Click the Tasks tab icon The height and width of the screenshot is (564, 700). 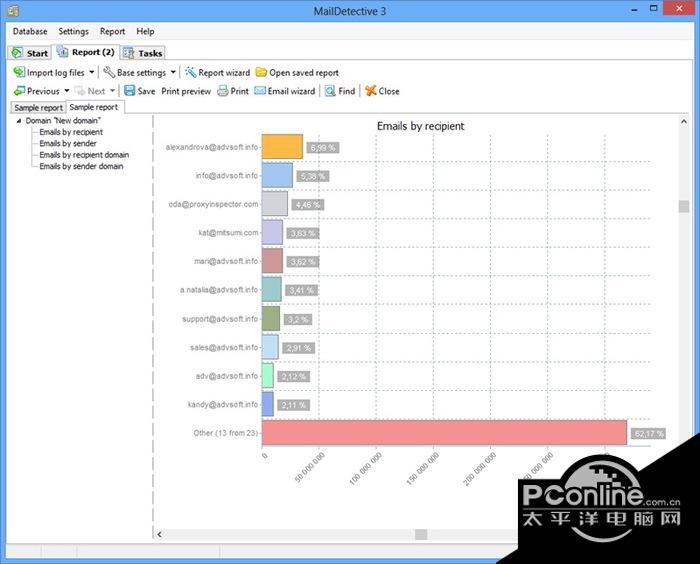point(129,53)
